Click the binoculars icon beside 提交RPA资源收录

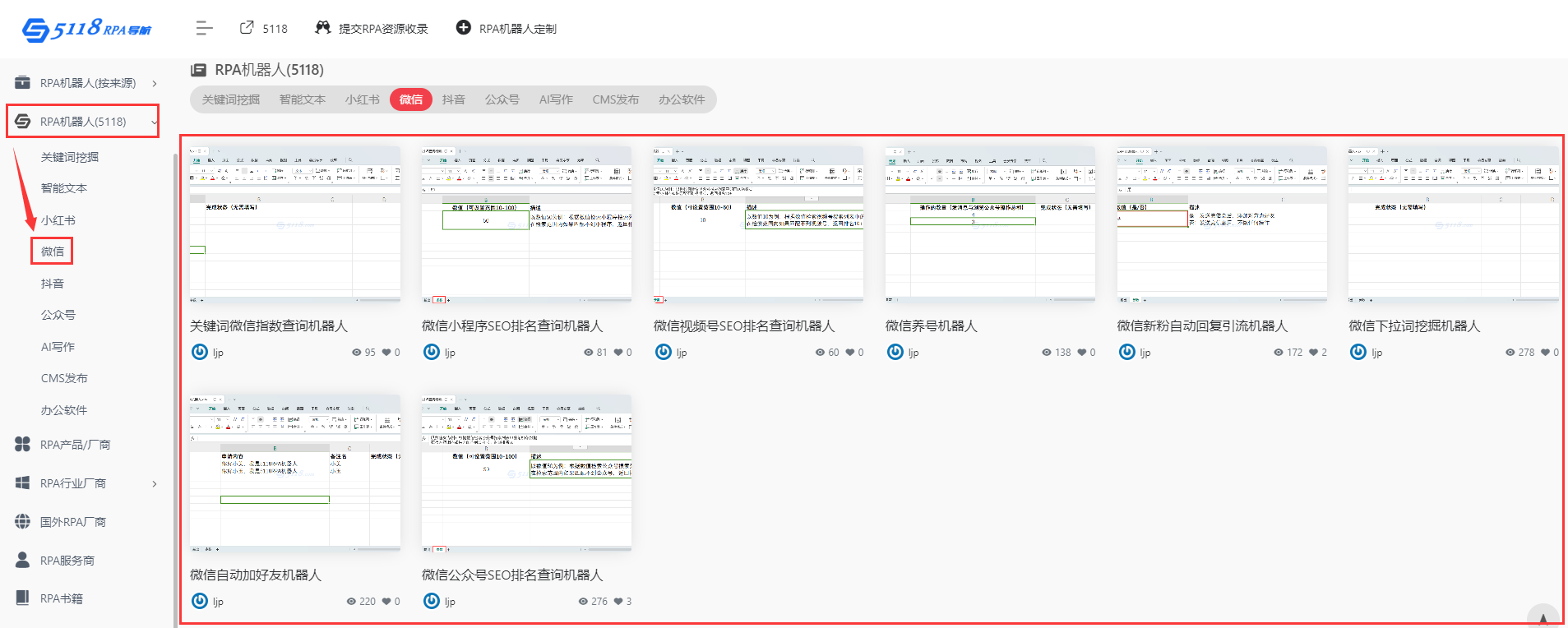pos(323,28)
